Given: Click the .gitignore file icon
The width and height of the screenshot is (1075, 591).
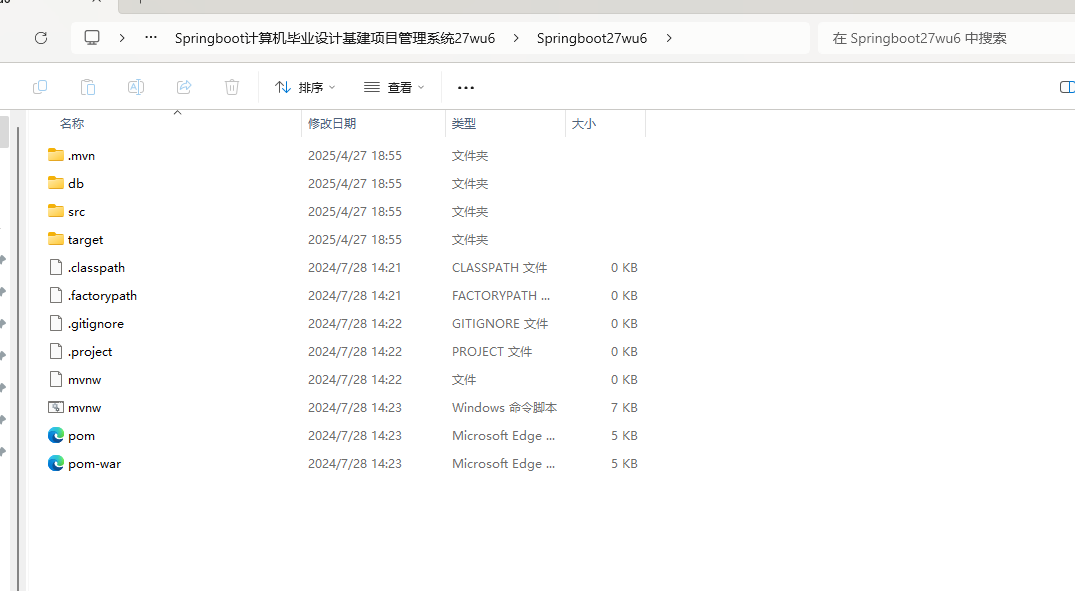Looking at the screenshot, I should tap(56, 323).
